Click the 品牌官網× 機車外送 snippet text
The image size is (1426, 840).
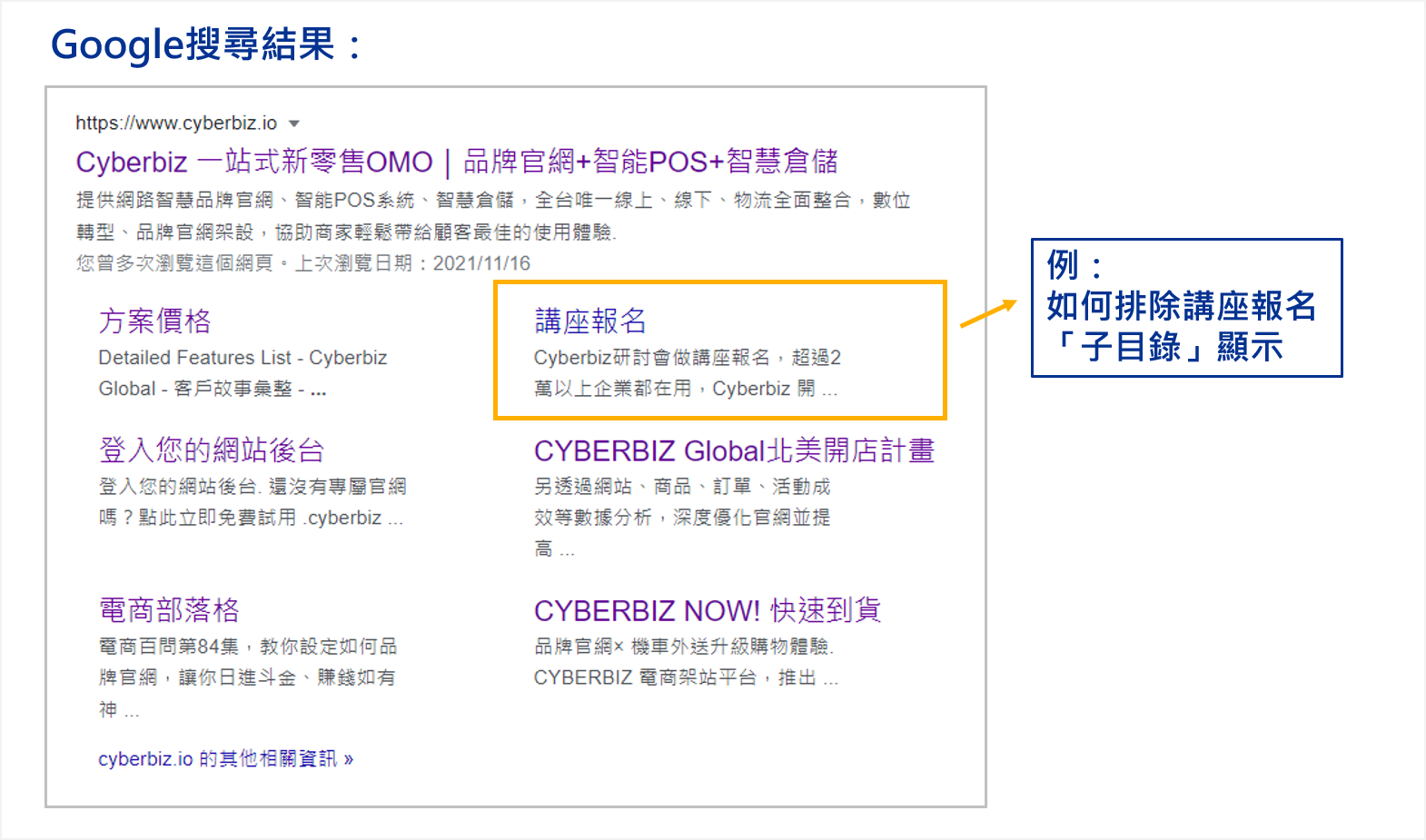[x=685, y=661]
